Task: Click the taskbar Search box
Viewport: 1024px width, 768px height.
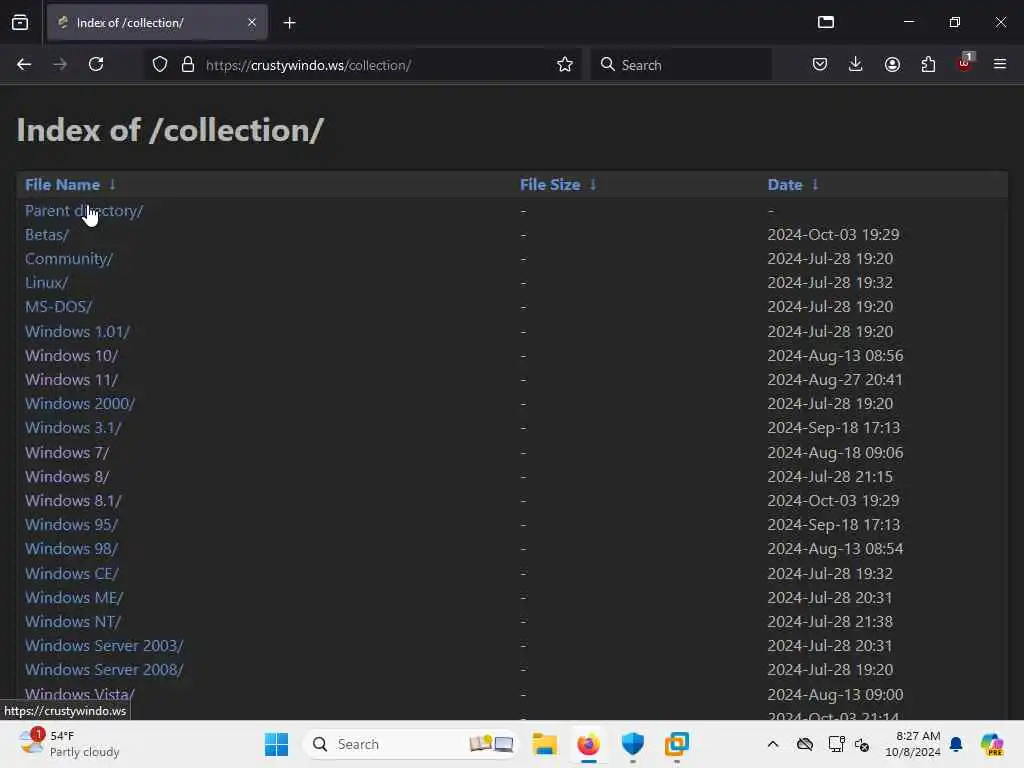Action: coord(410,744)
